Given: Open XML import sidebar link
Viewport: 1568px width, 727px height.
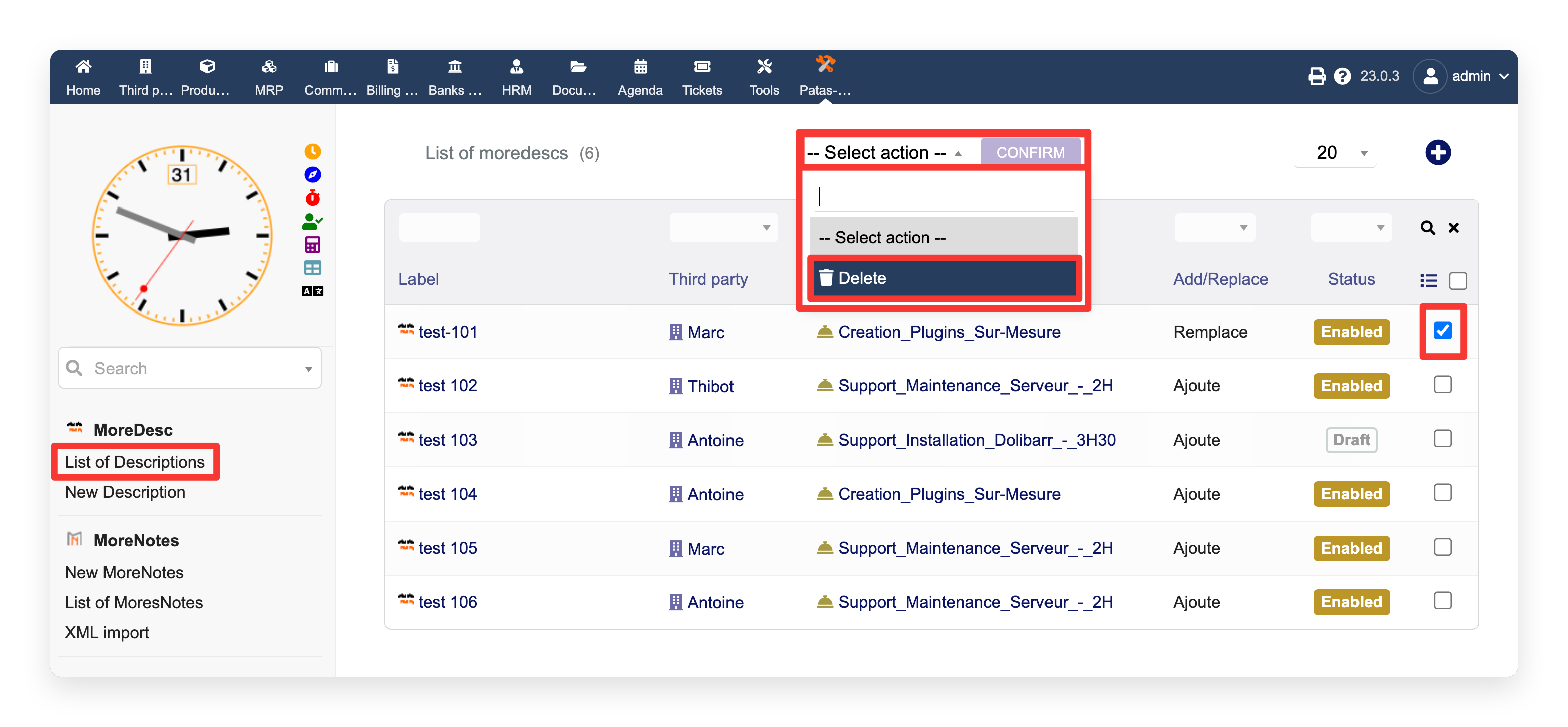Looking at the screenshot, I should tap(107, 632).
